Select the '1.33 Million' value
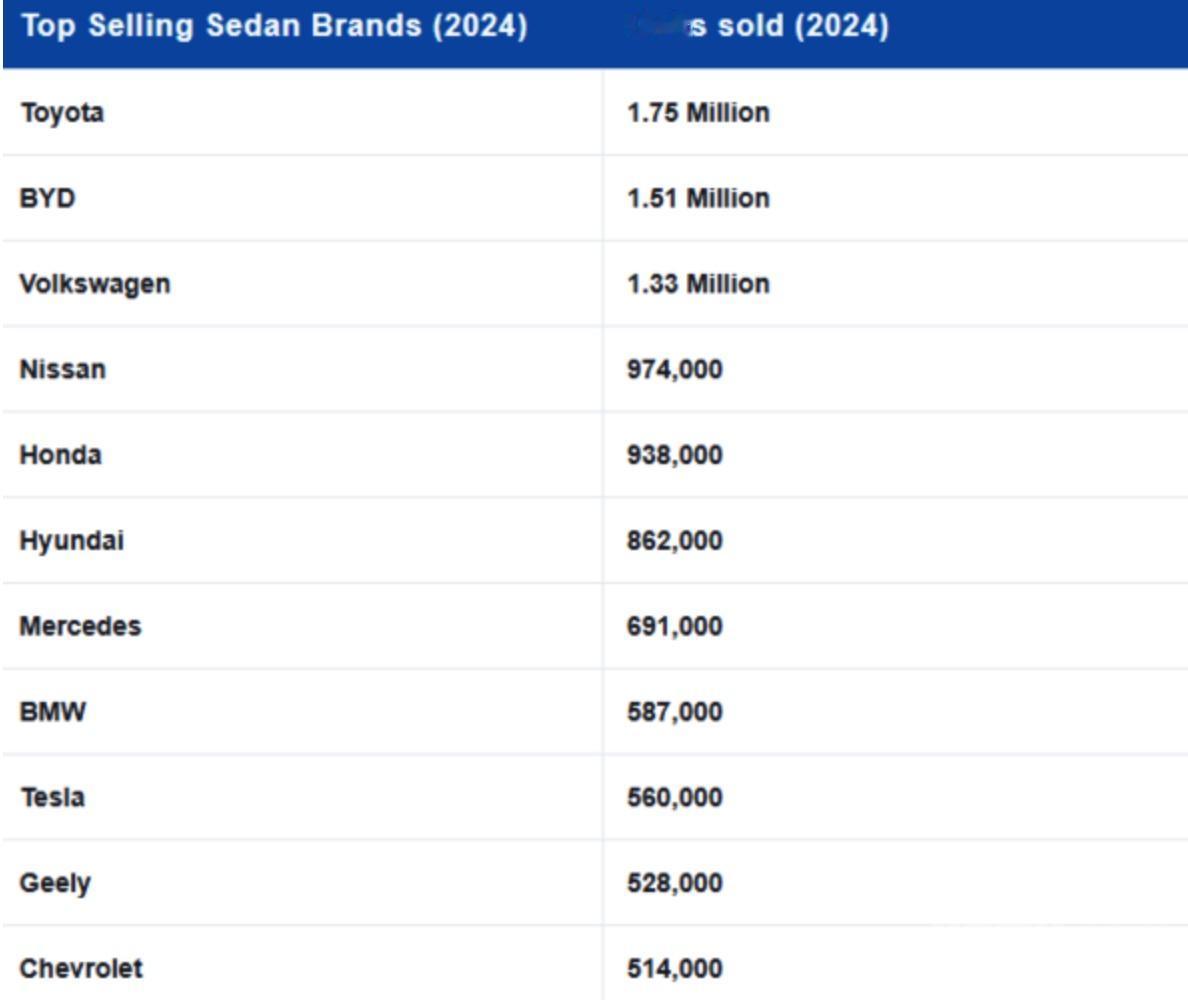 (698, 284)
